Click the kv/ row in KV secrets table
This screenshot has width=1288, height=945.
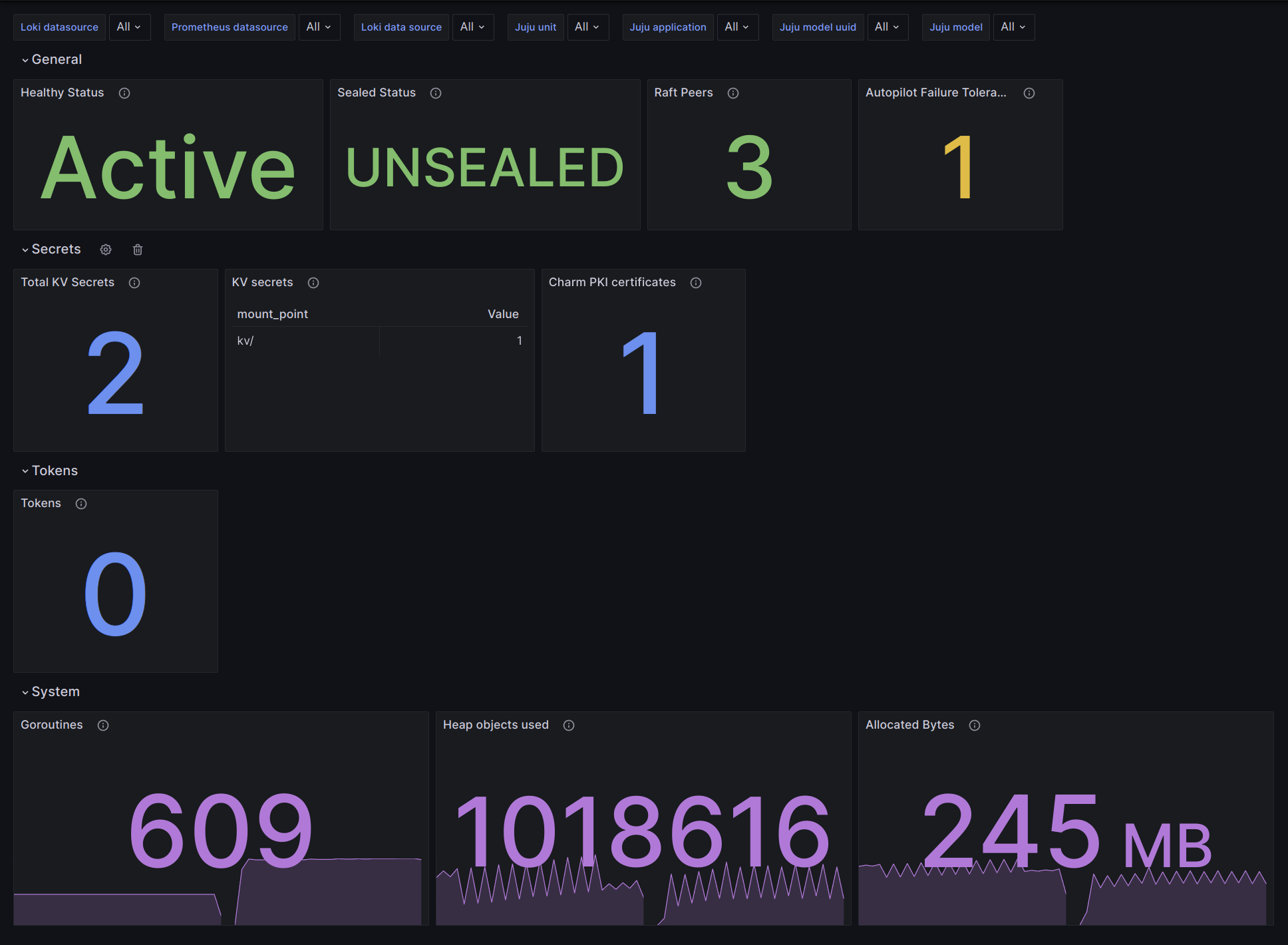pos(245,341)
